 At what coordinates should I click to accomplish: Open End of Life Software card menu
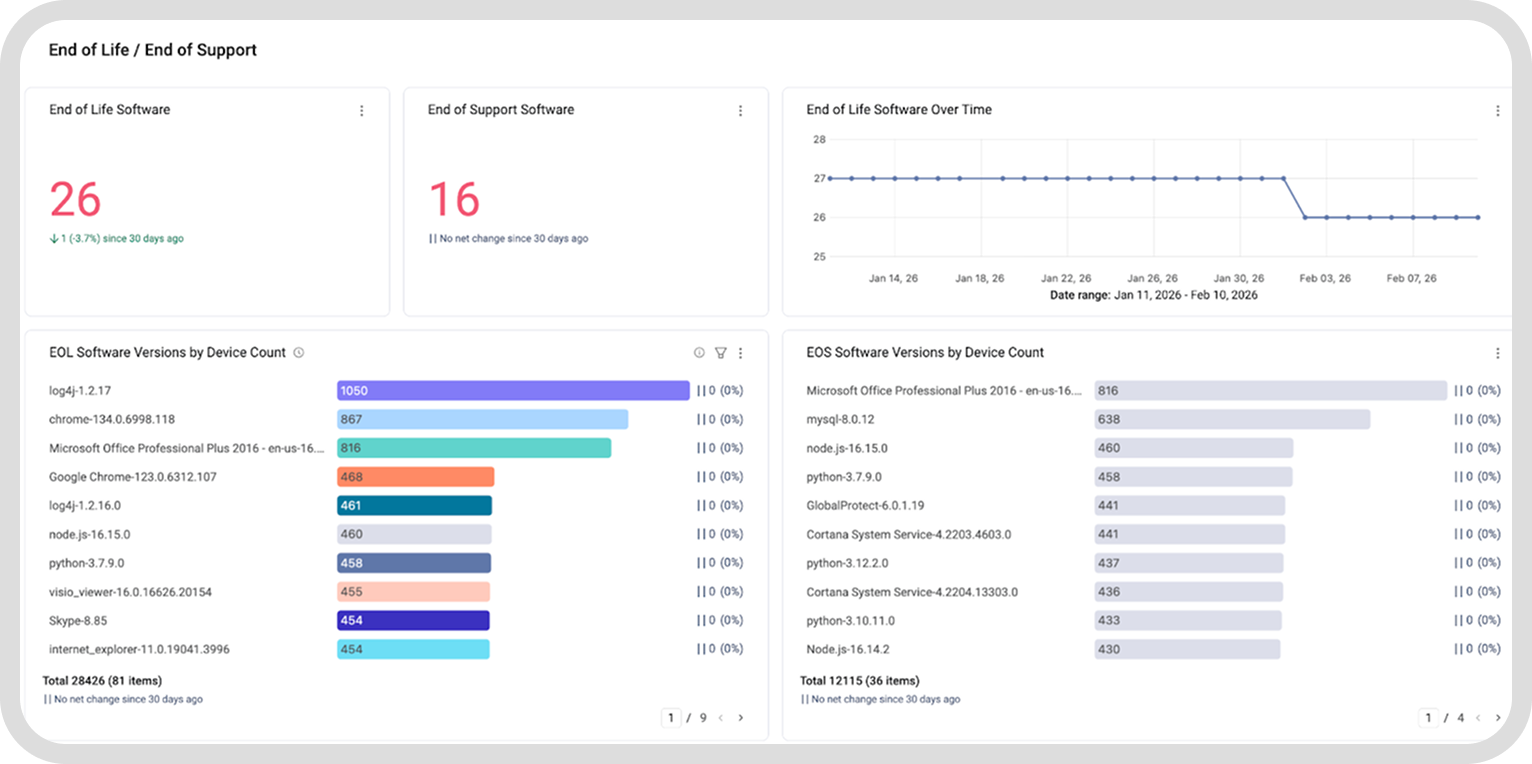[362, 111]
